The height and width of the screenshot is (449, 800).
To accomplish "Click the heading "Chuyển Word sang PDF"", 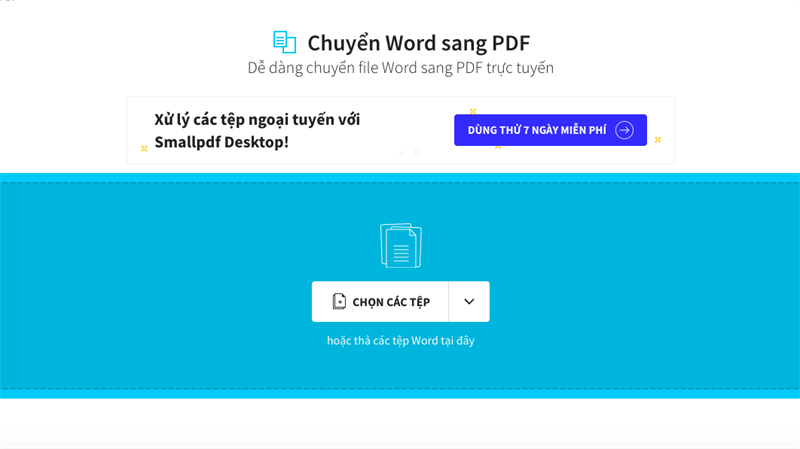I will 418,43.
